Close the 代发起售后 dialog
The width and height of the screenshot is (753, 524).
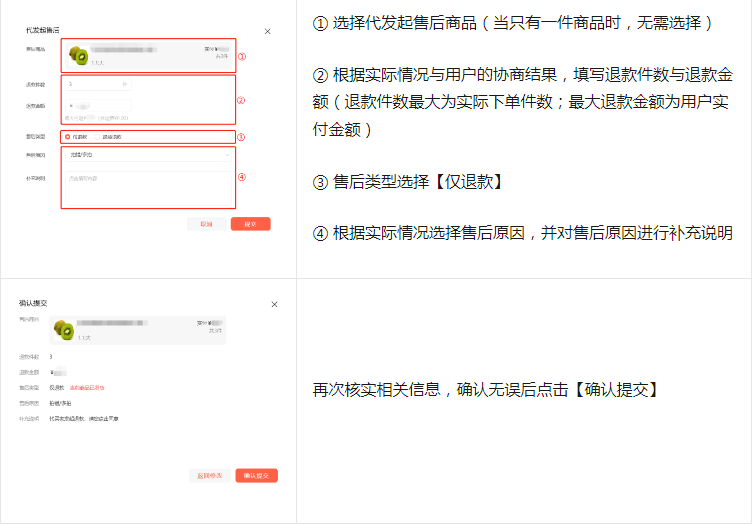[267, 33]
